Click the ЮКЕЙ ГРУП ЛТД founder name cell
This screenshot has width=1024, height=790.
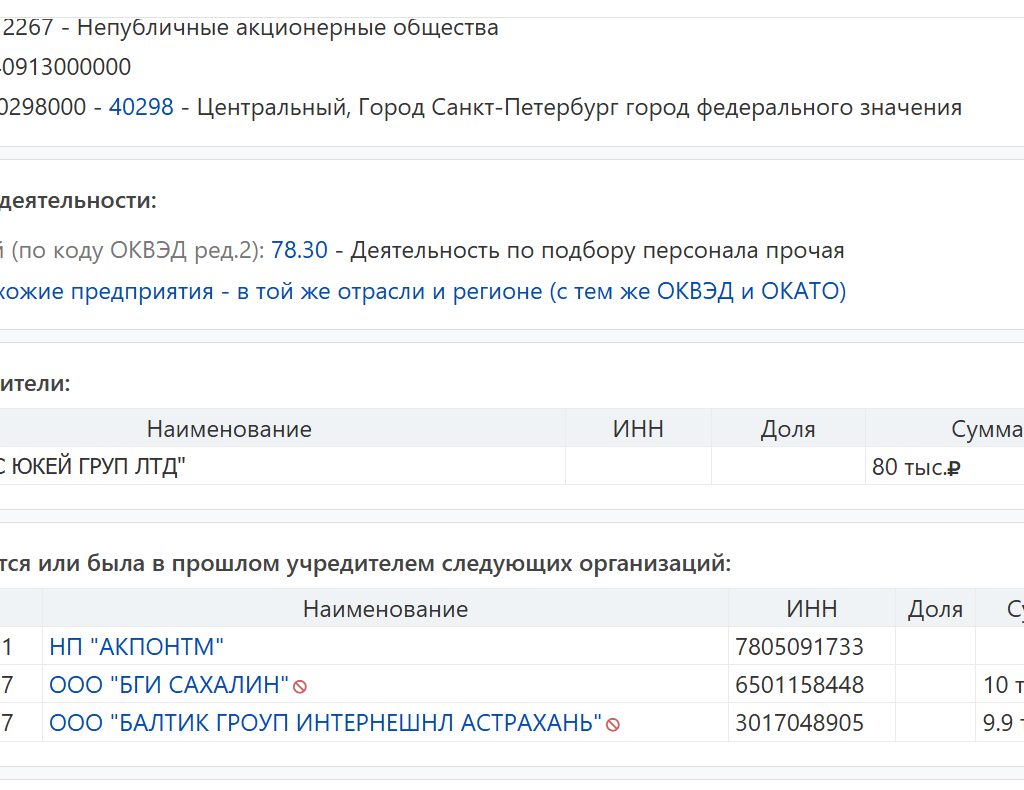click(x=95, y=467)
